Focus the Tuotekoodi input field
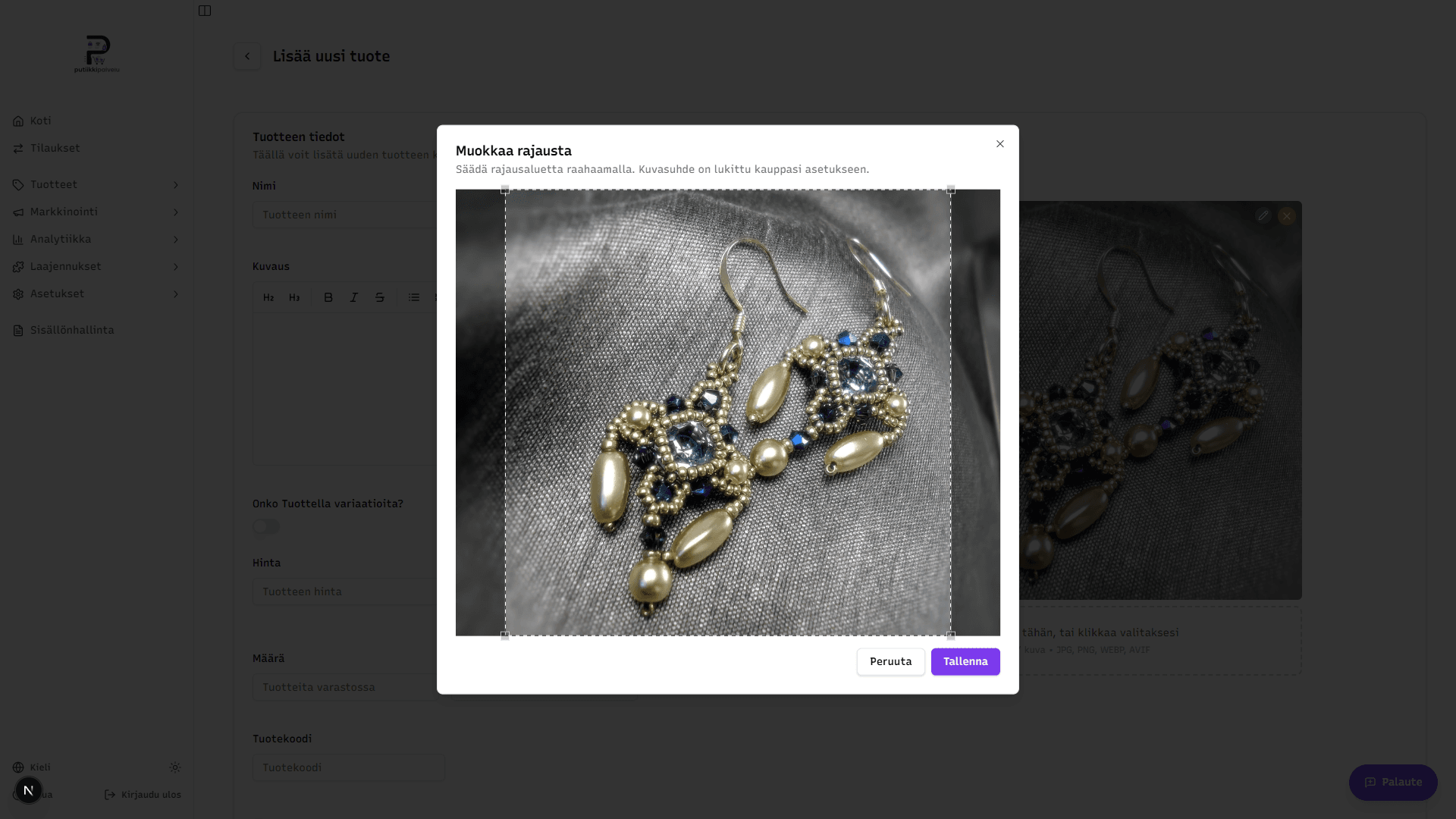This screenshot has width=1456, height=819. [349, 768]
